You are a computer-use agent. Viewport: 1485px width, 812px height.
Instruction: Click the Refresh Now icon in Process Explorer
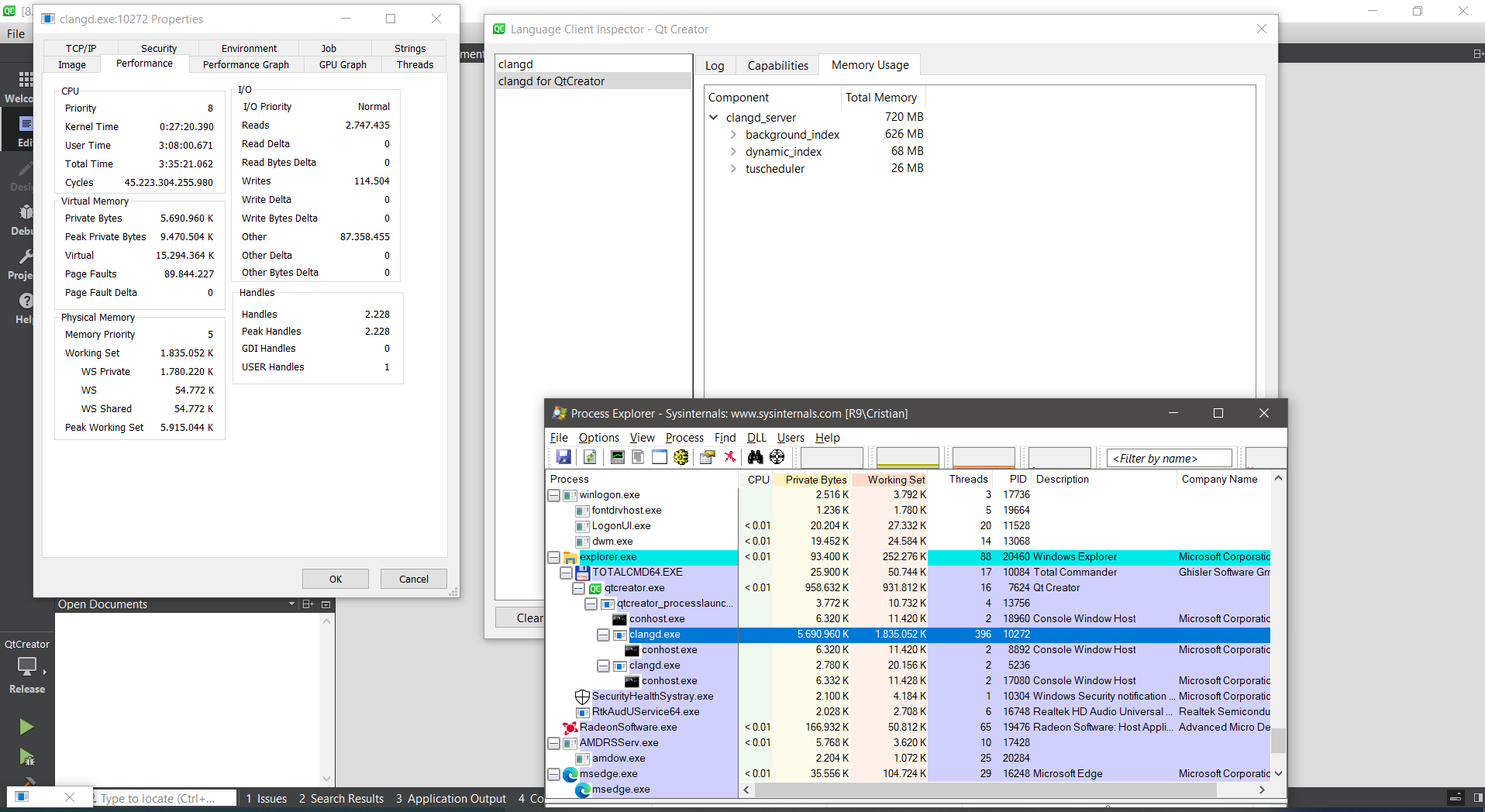tap(590, 457)
